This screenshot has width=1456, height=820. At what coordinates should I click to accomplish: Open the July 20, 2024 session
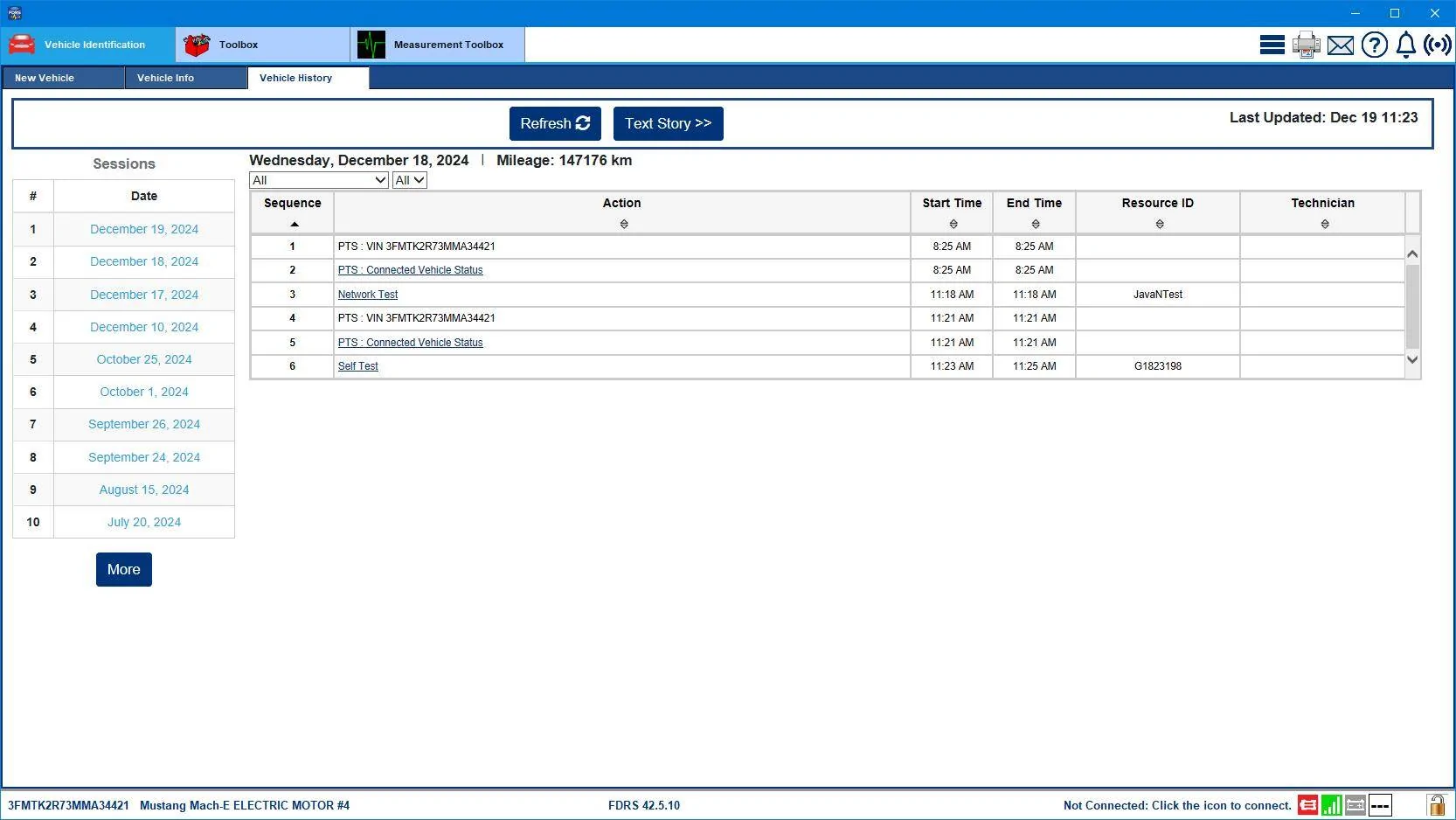(144, 522)
